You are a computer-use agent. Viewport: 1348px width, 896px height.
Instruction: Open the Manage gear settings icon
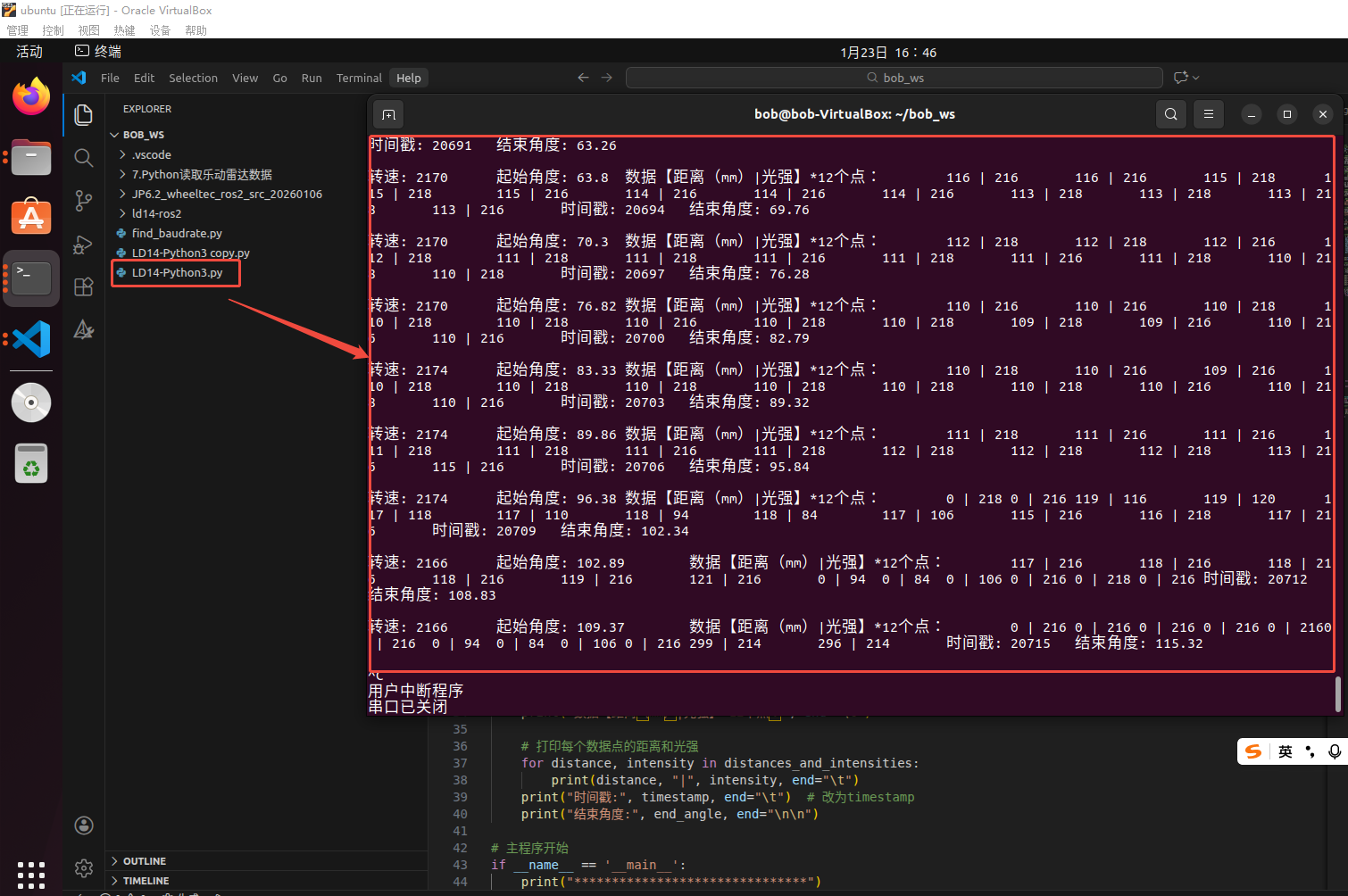pyautogui.click(x=84, y=867)
